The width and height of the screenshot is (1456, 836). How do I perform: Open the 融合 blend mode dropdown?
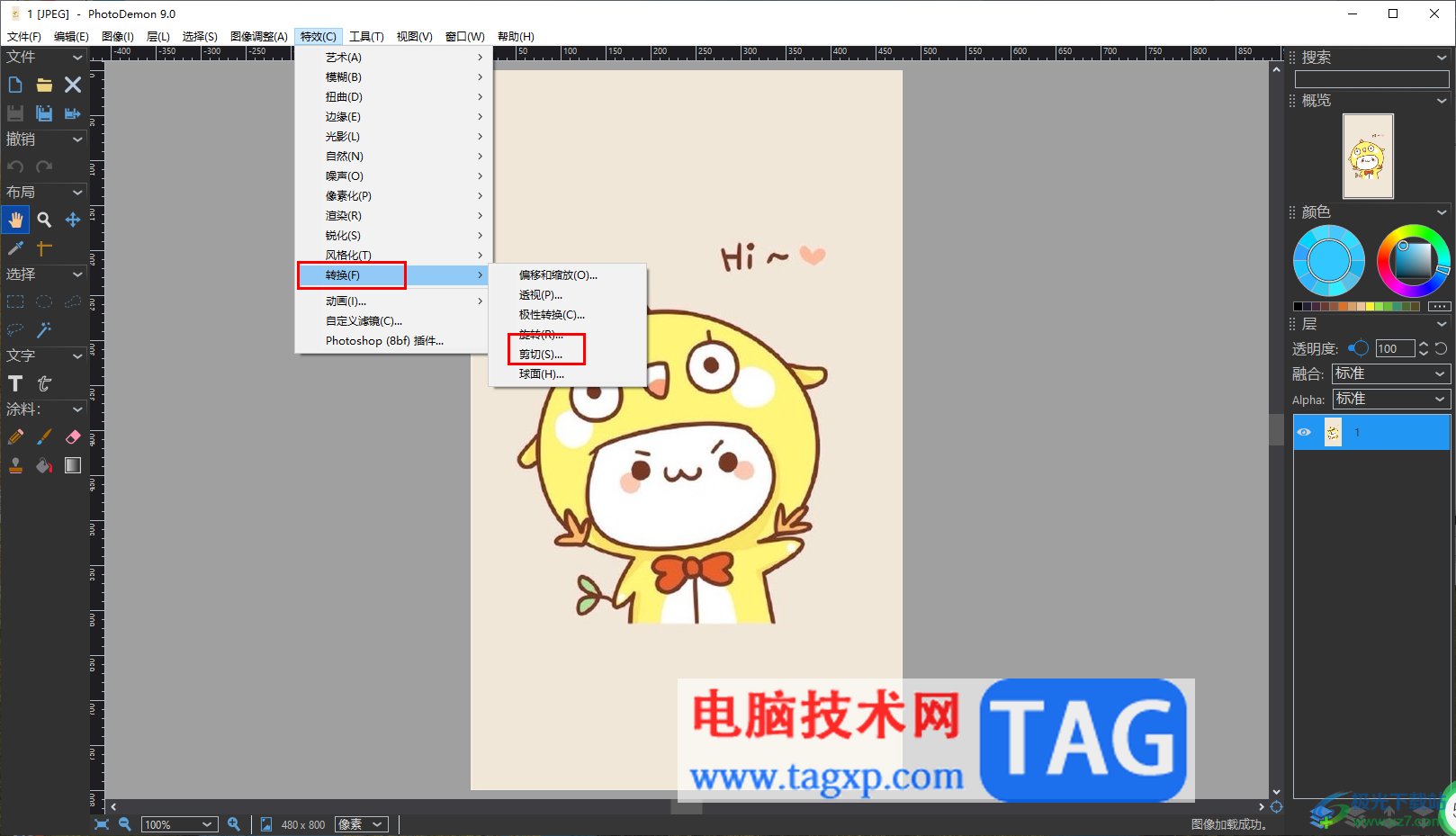[1391, 373]
